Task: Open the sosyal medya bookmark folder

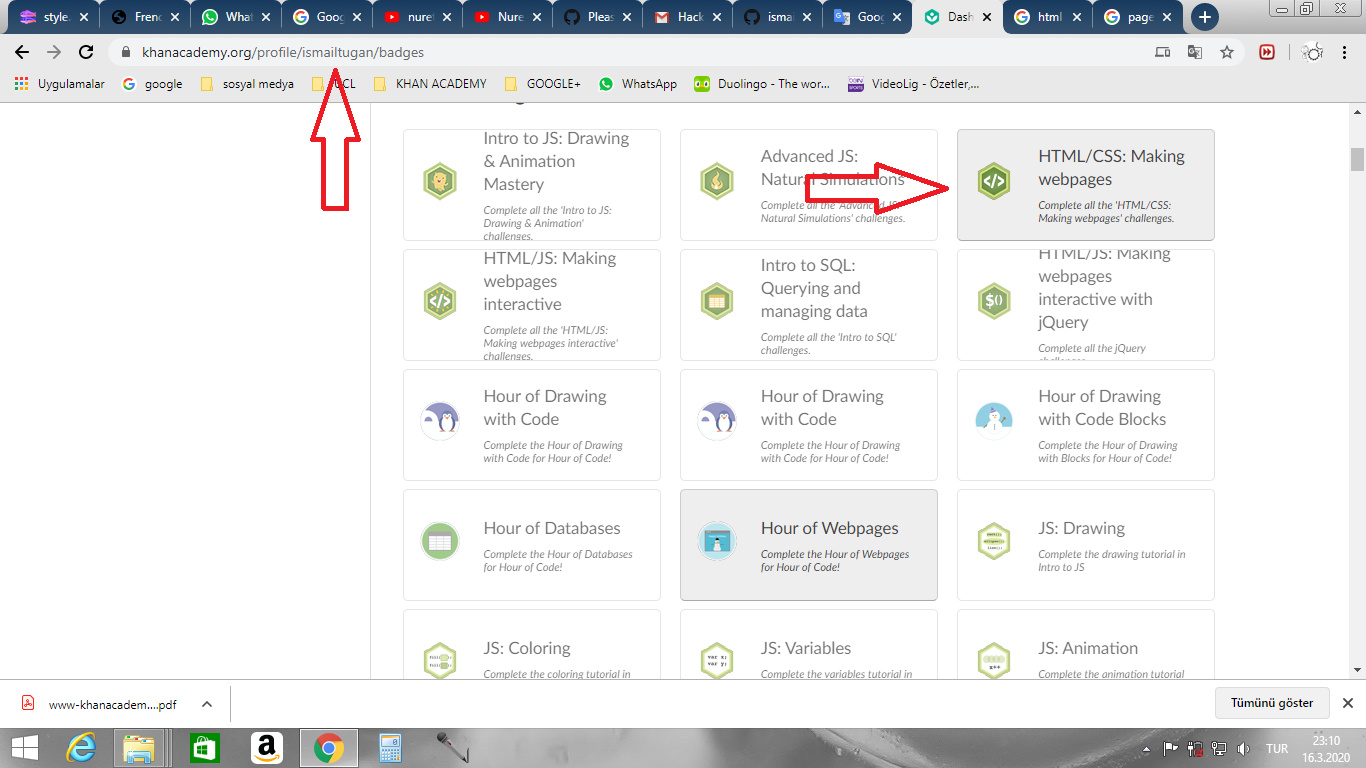Action: pyautogui.click(x=247, y=84)
